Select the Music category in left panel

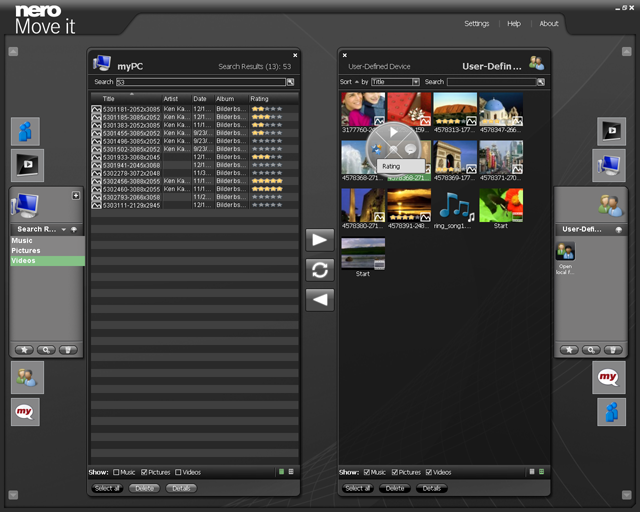(47, 241)
